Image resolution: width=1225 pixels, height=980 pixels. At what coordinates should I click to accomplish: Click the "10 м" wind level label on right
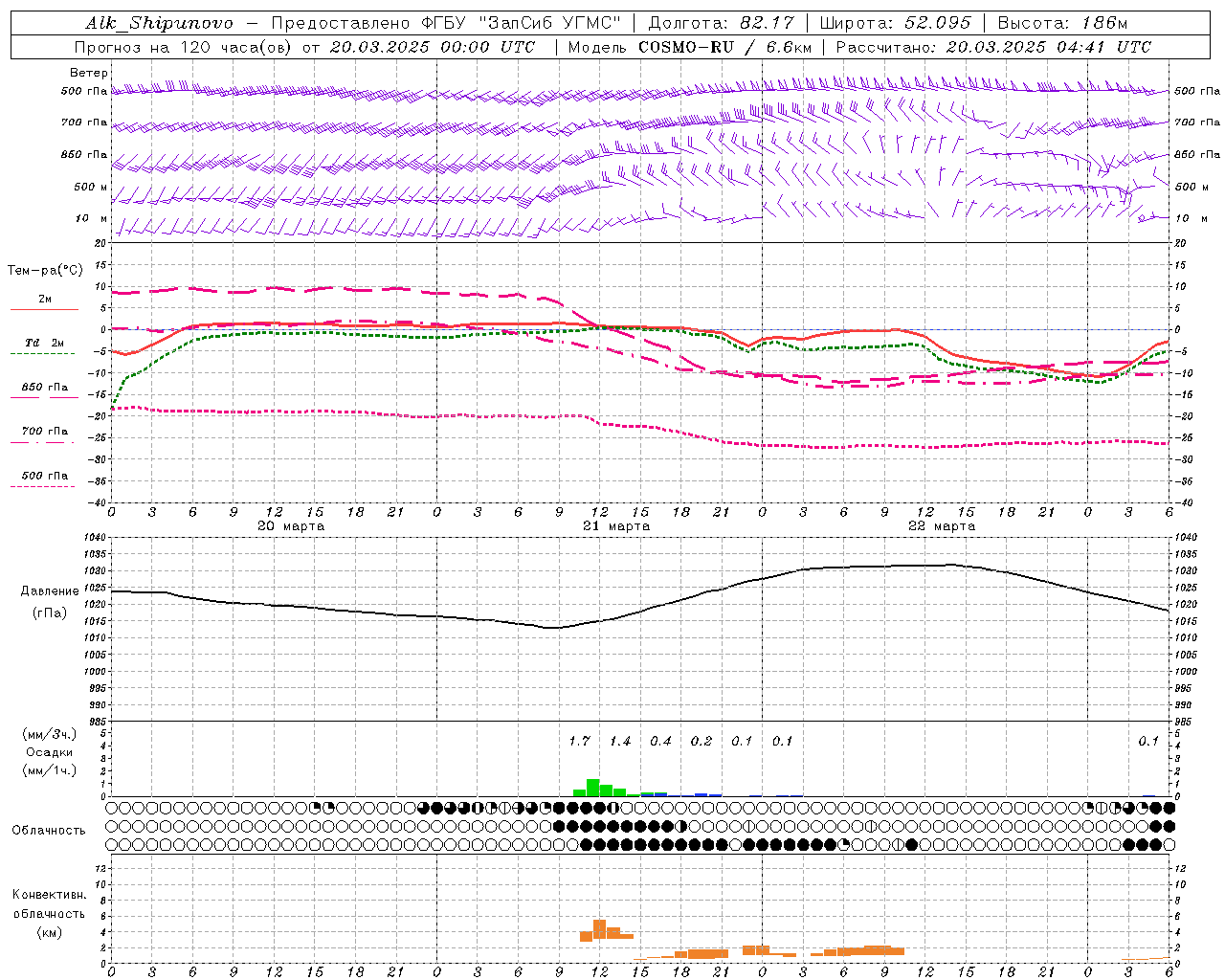[x=1191, y=219]
